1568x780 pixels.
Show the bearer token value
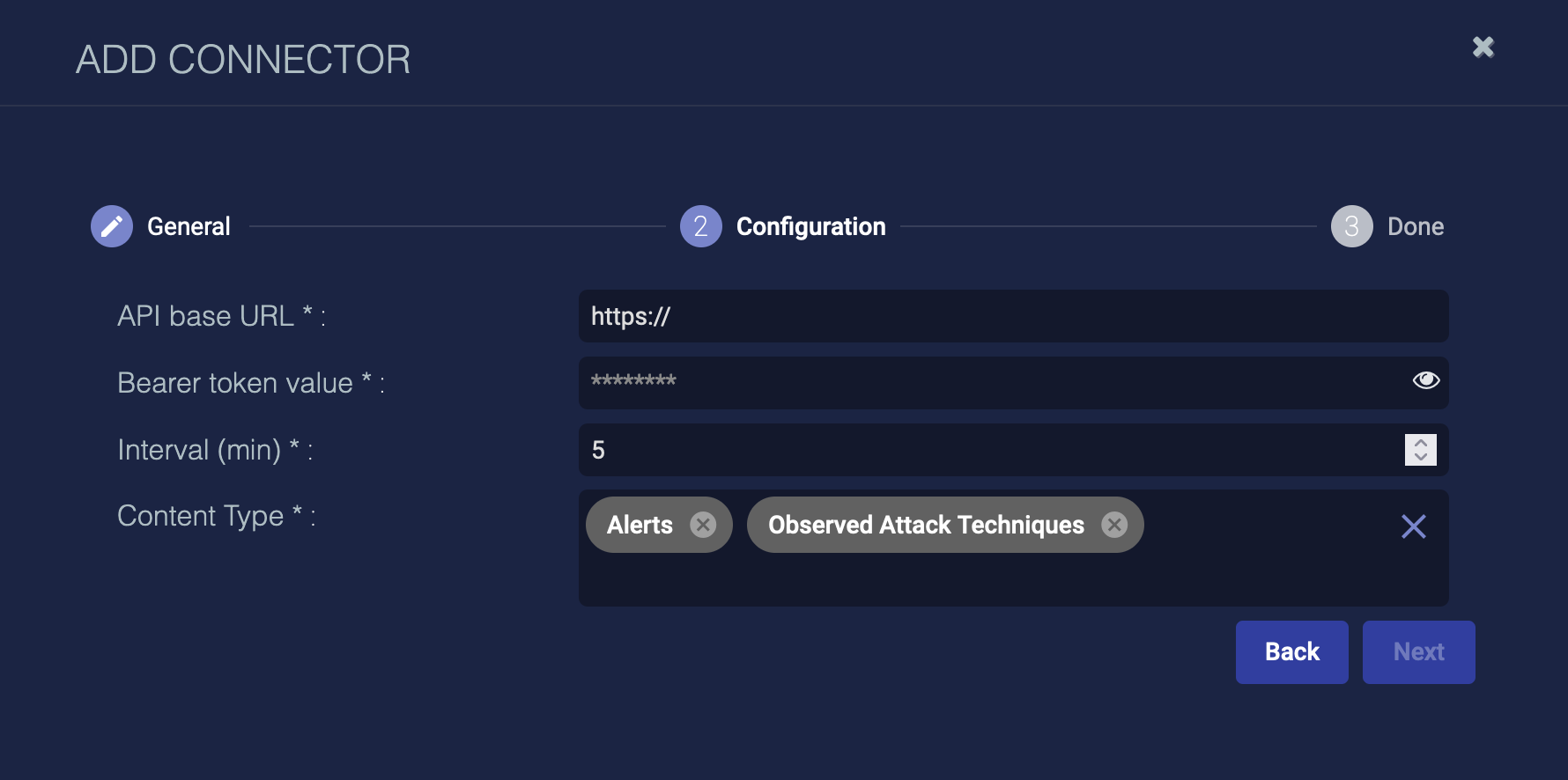pyautogui.click(x=1425, y=380)
